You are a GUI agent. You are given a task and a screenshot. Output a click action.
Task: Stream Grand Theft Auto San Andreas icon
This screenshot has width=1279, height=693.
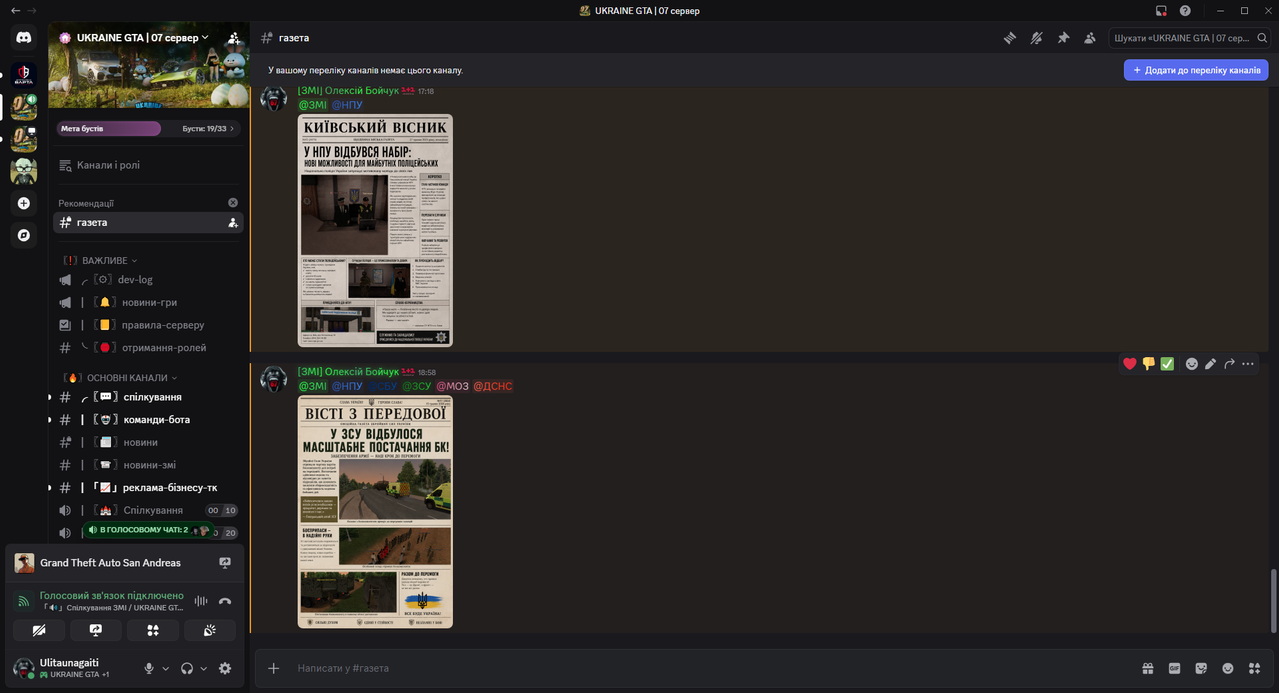point(225,563)
